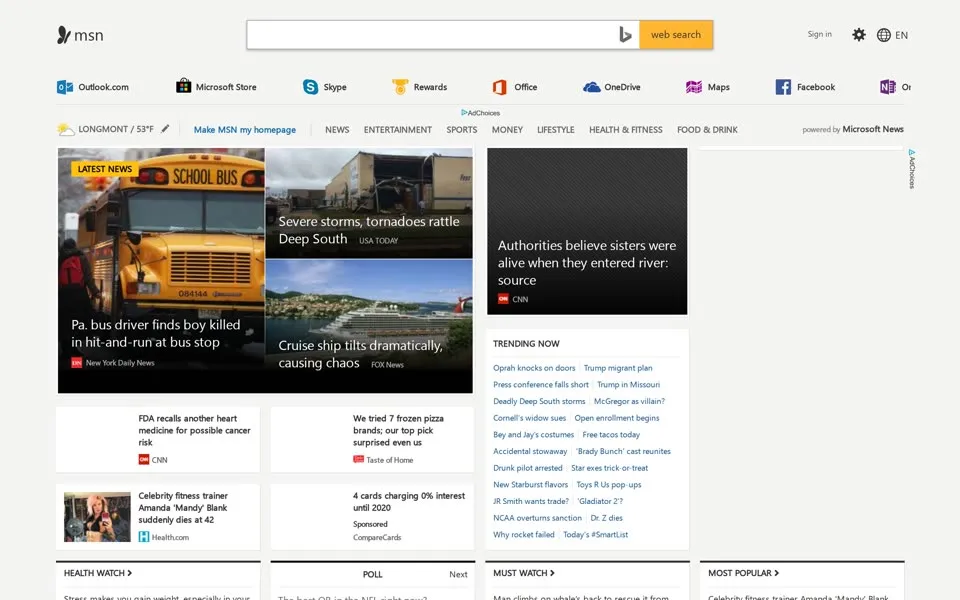
Task: Click trending Today's #SmartList
Action: [595, 534]
